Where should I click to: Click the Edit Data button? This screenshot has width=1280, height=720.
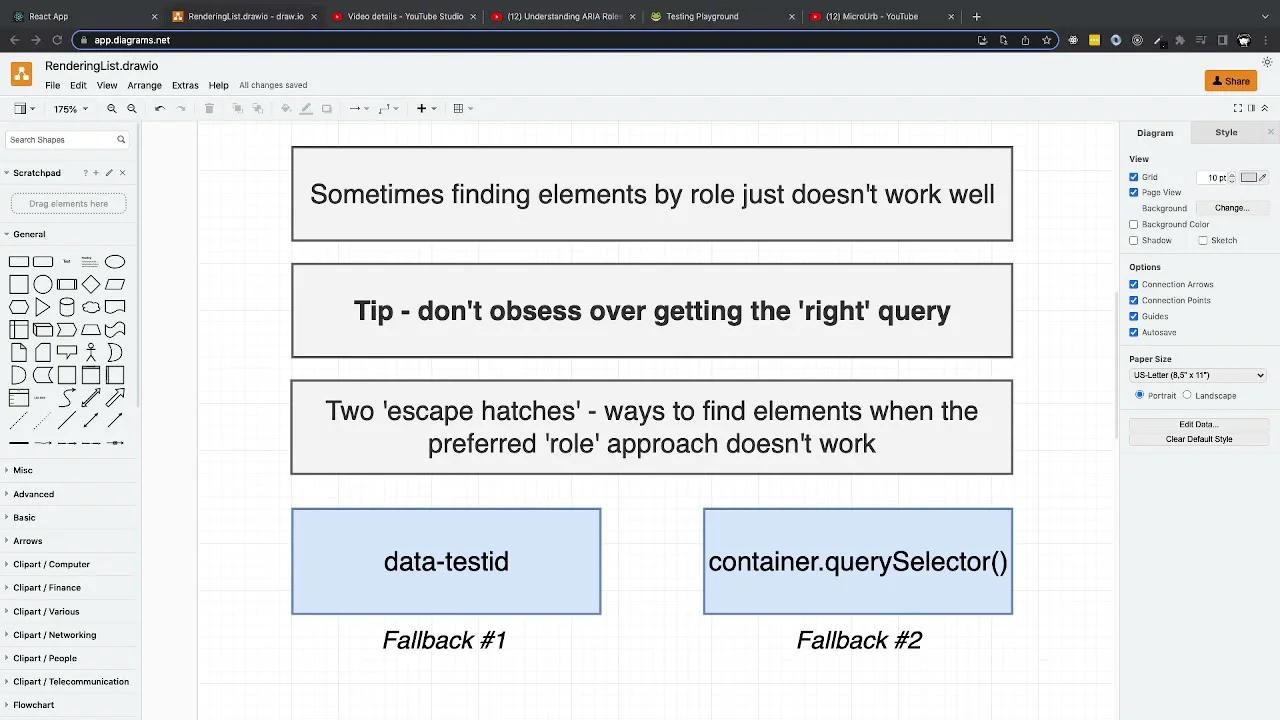(x=1197, y=422)
